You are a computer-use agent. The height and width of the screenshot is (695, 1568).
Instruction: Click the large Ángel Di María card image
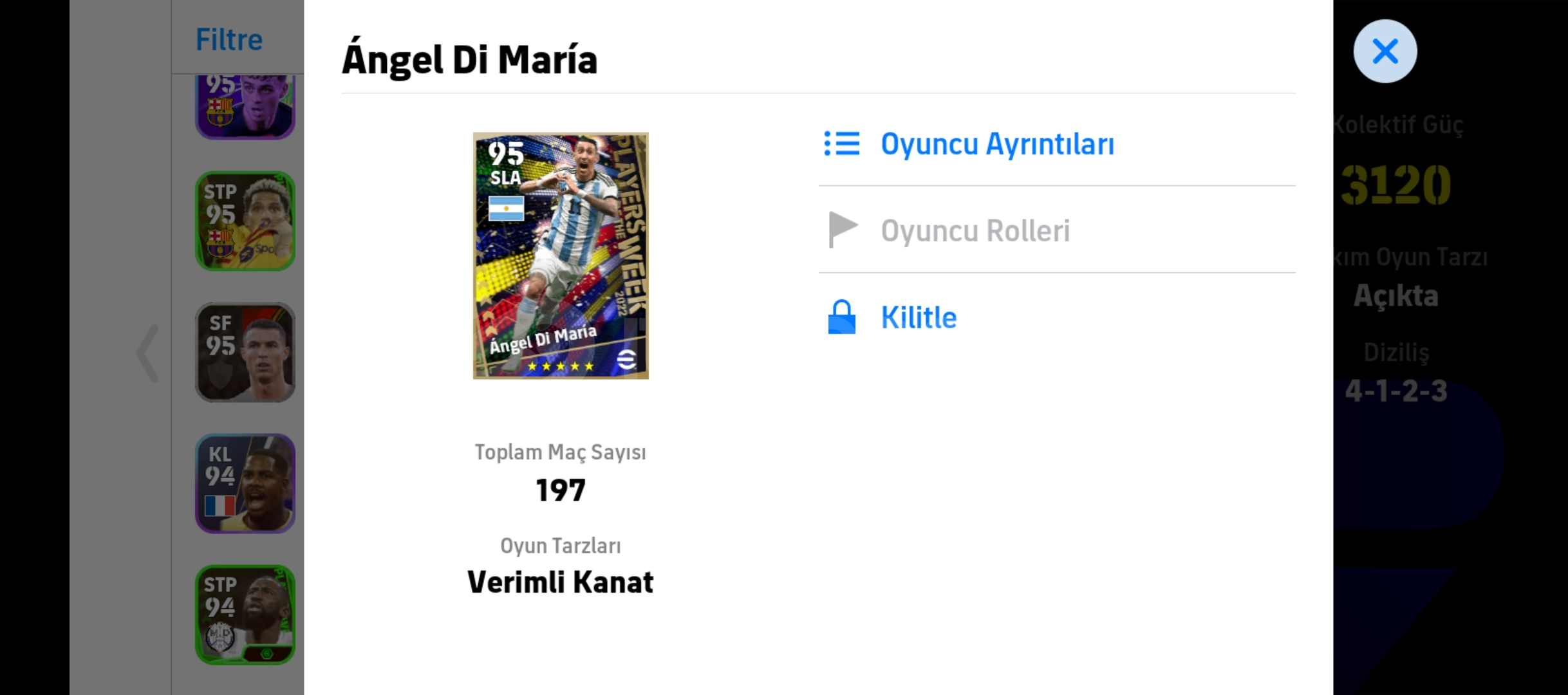pos(561,255)
